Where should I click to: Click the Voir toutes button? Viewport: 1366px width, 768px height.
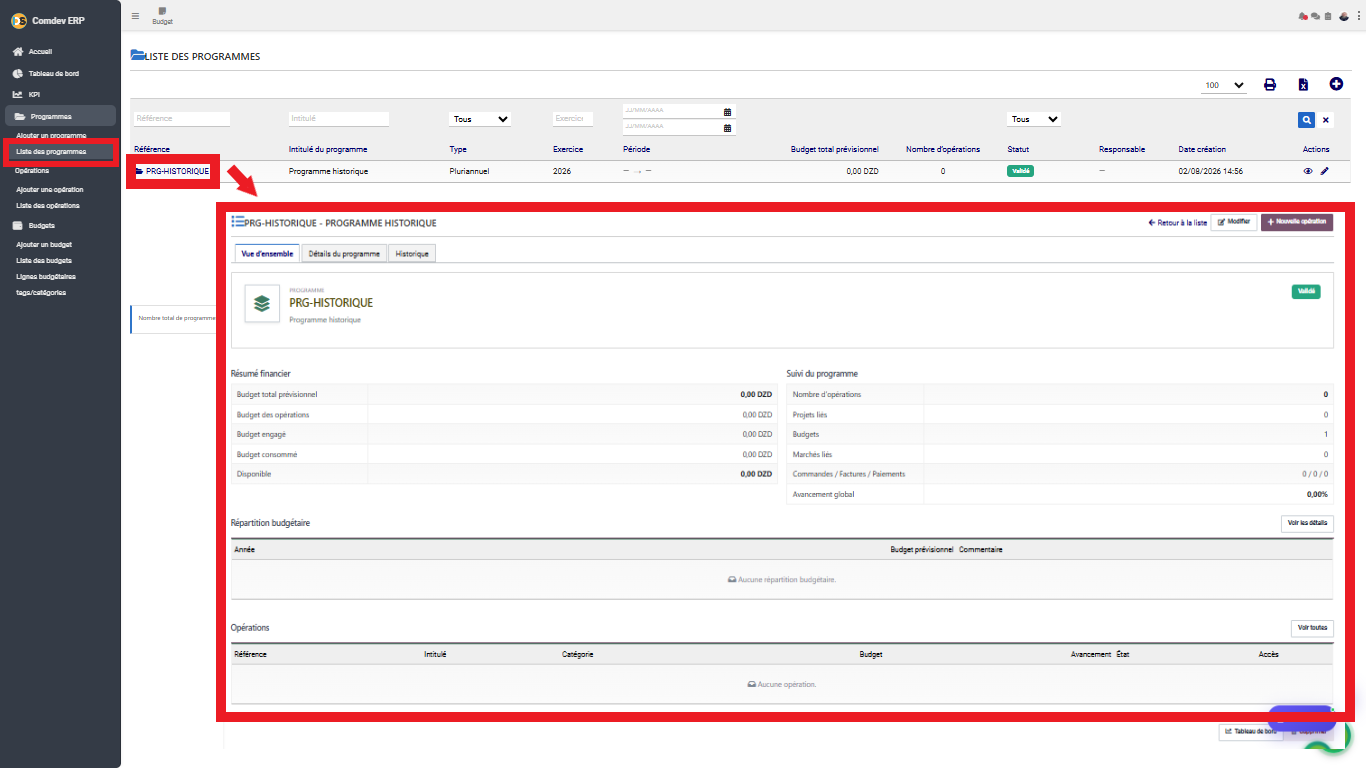pos(1312,628)
